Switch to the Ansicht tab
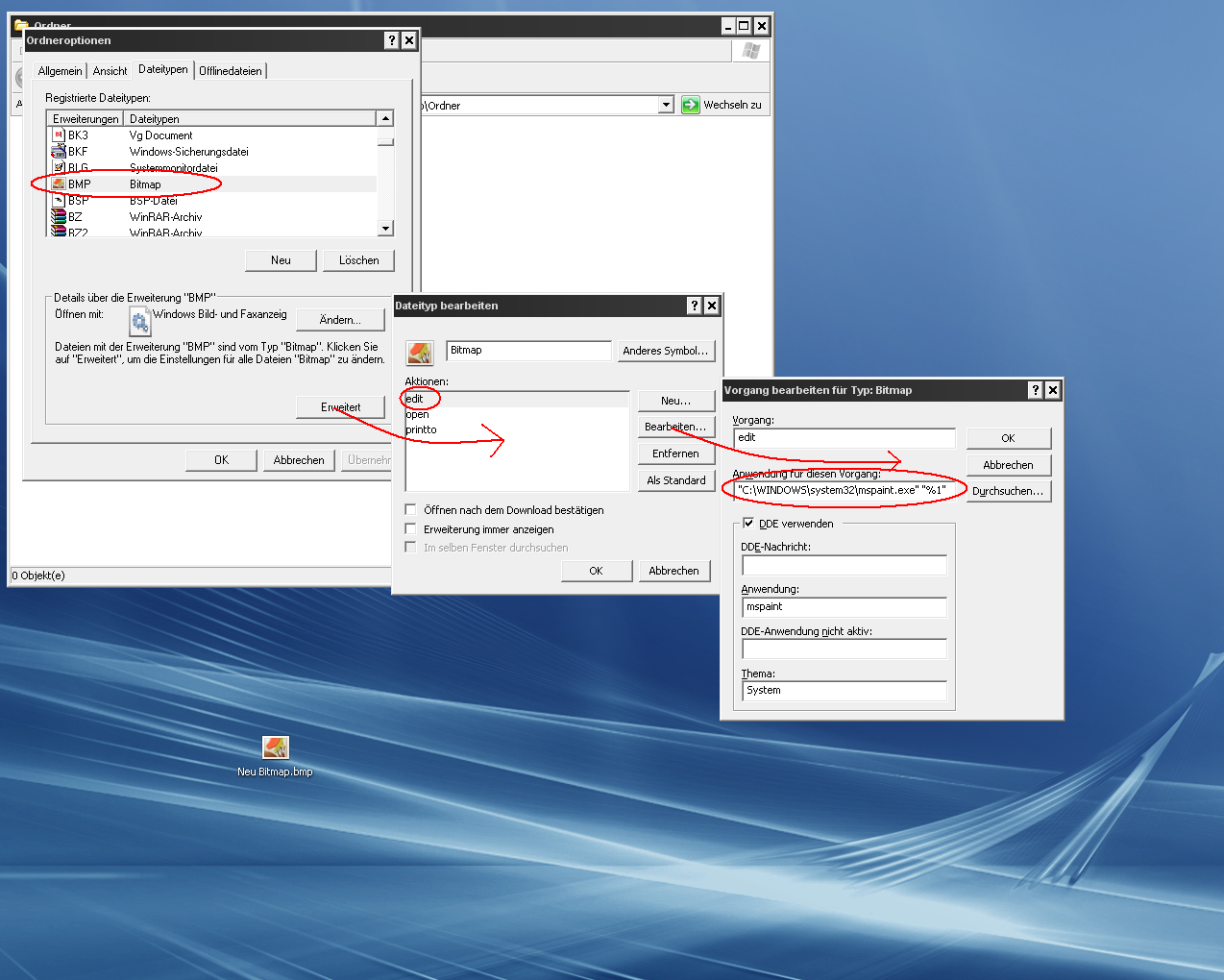The image size is (1224, 980). 110,71
